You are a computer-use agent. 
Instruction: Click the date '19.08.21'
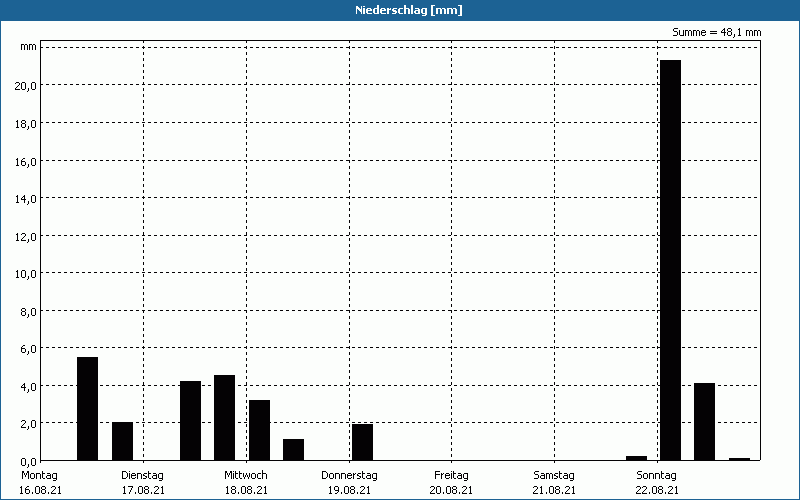click(349, 490)
